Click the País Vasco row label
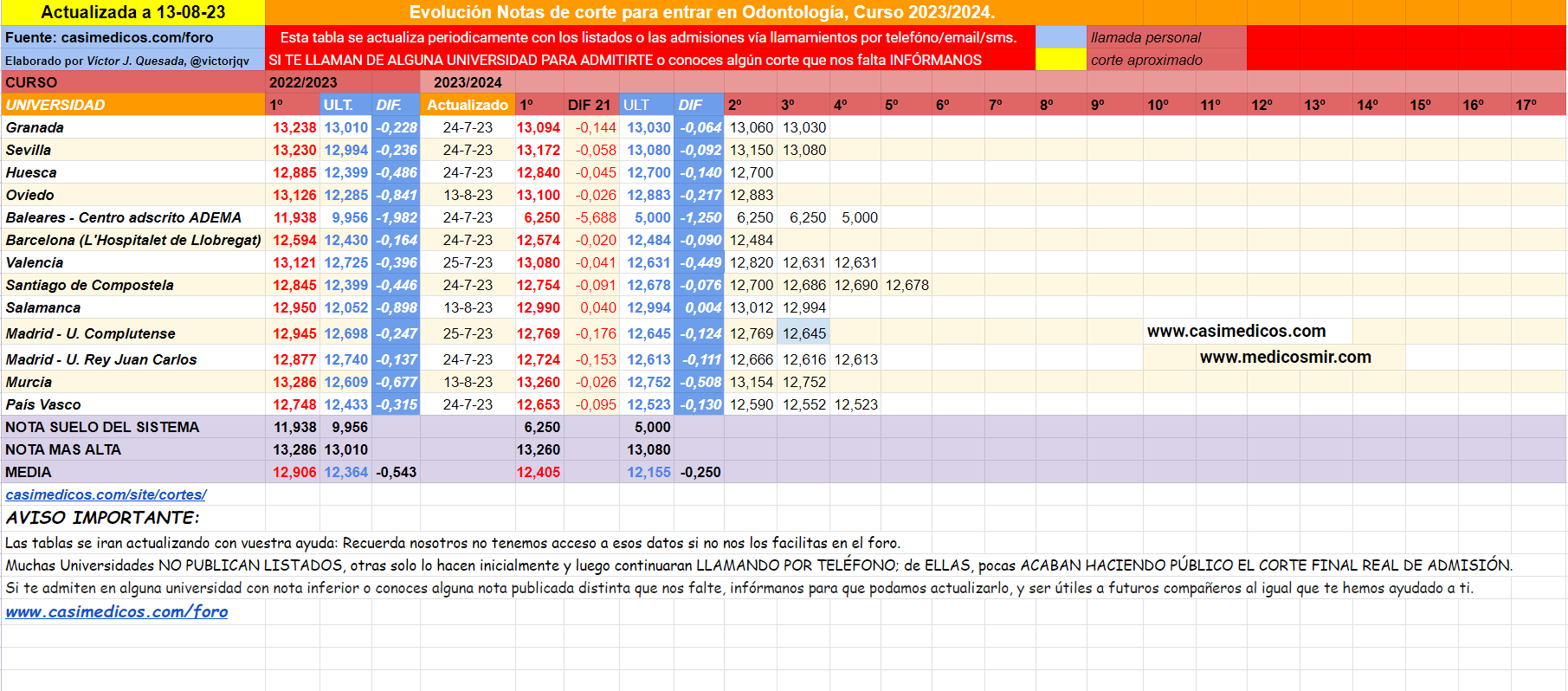 pos(133,404)
